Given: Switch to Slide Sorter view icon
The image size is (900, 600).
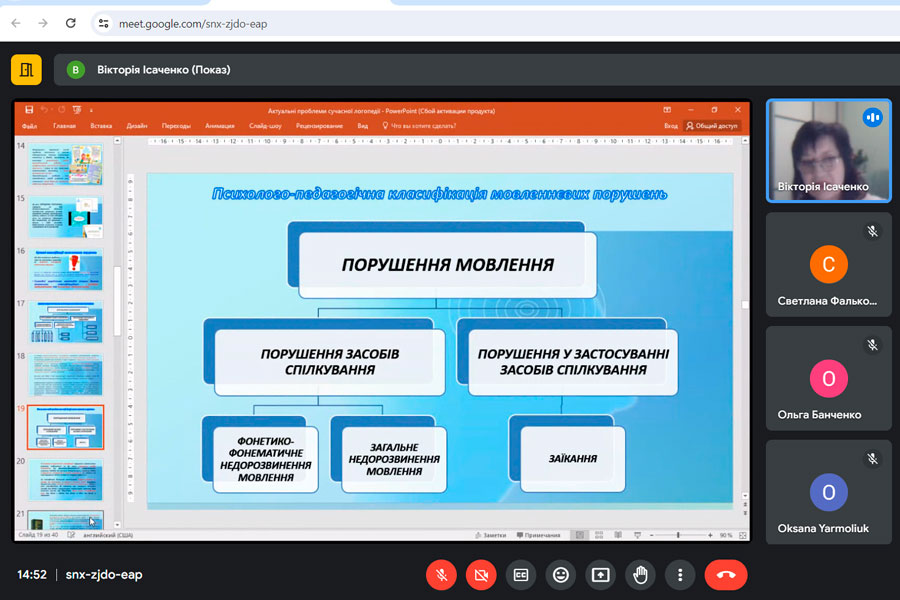Looking at the screenshot, I should tap(599, 535).
